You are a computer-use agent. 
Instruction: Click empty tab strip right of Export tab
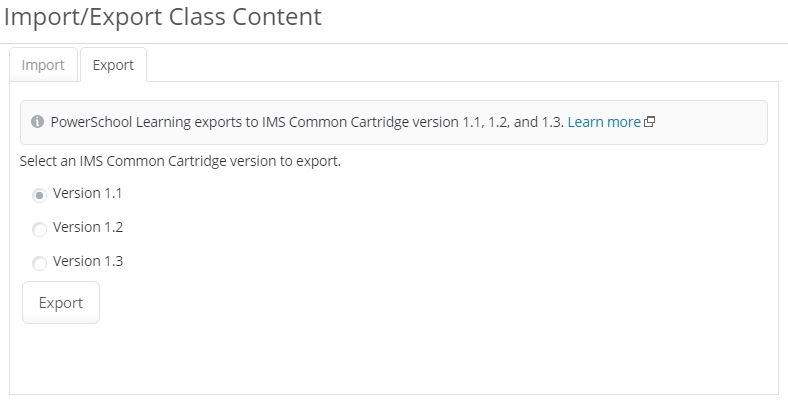pyautogui.click(x=450, y=65)
